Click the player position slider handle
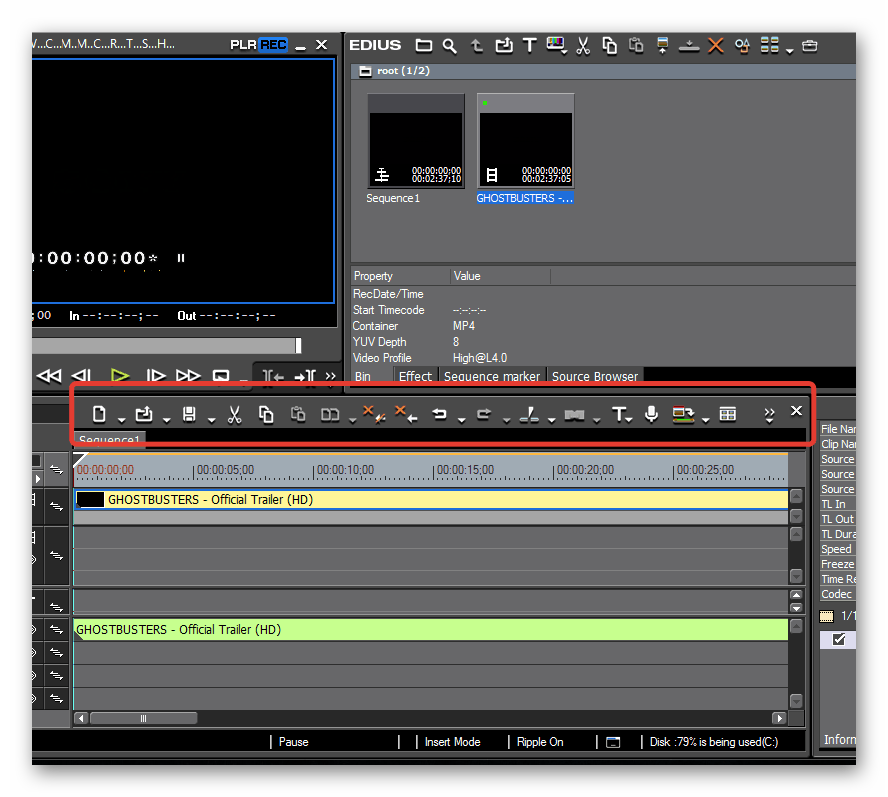This screenshot has height=797, width=888. (x=298, y=345)
